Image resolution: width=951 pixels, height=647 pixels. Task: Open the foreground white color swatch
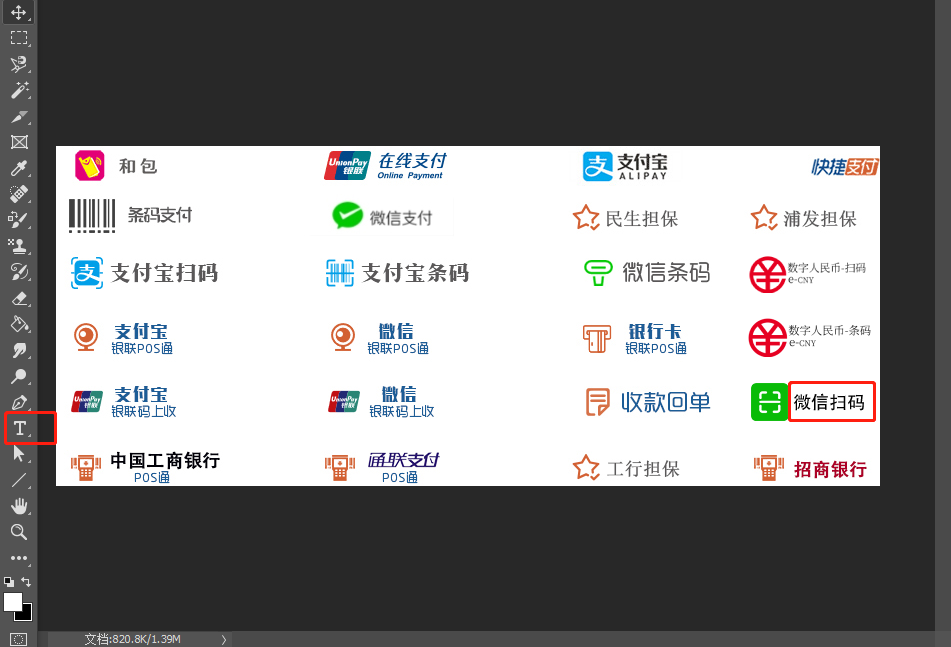12,601
